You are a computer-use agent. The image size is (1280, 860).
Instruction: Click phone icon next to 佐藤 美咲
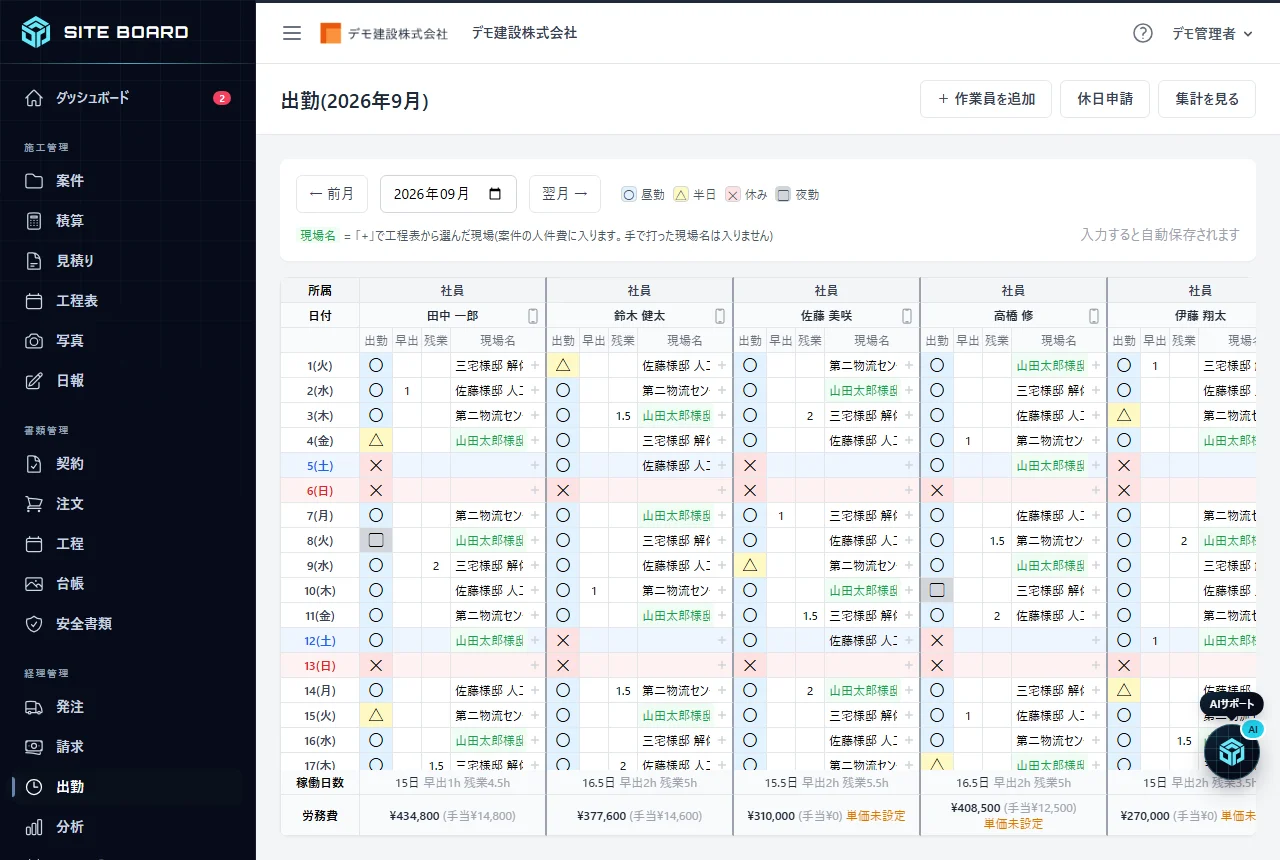(907, 316)
